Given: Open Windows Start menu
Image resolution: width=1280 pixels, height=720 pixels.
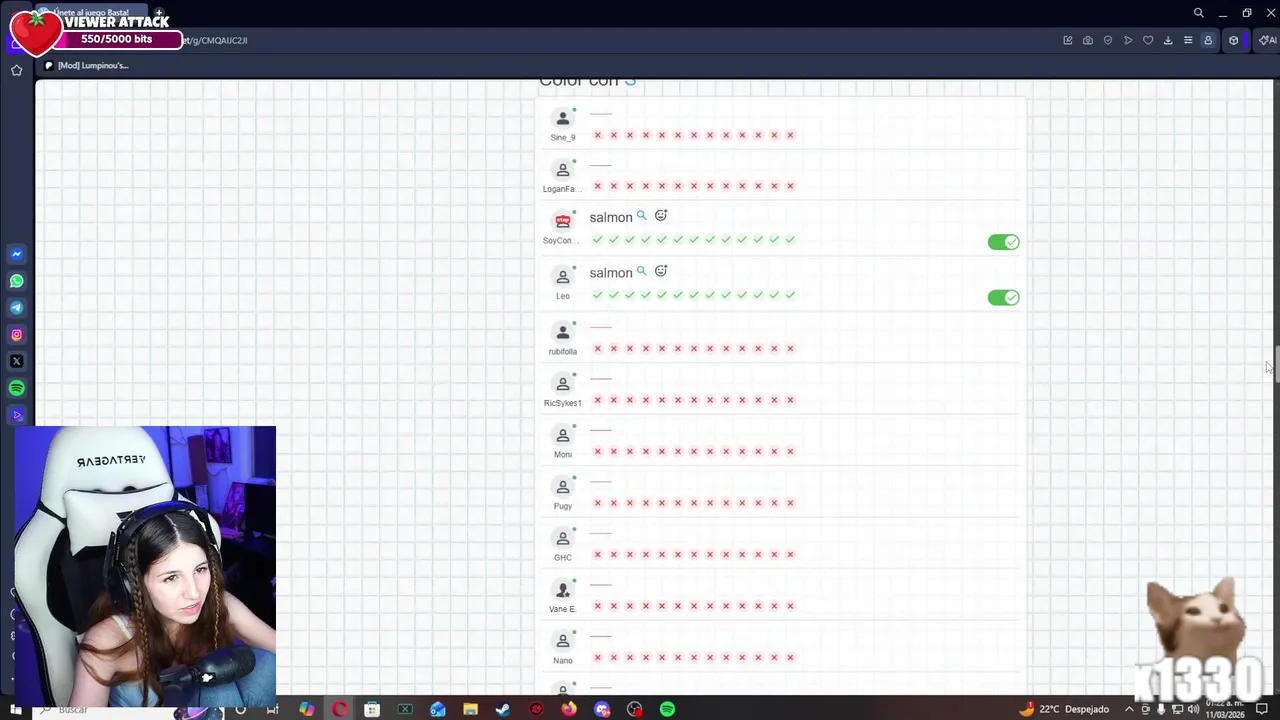Looking at the screenshot, I should click(15, 710).
